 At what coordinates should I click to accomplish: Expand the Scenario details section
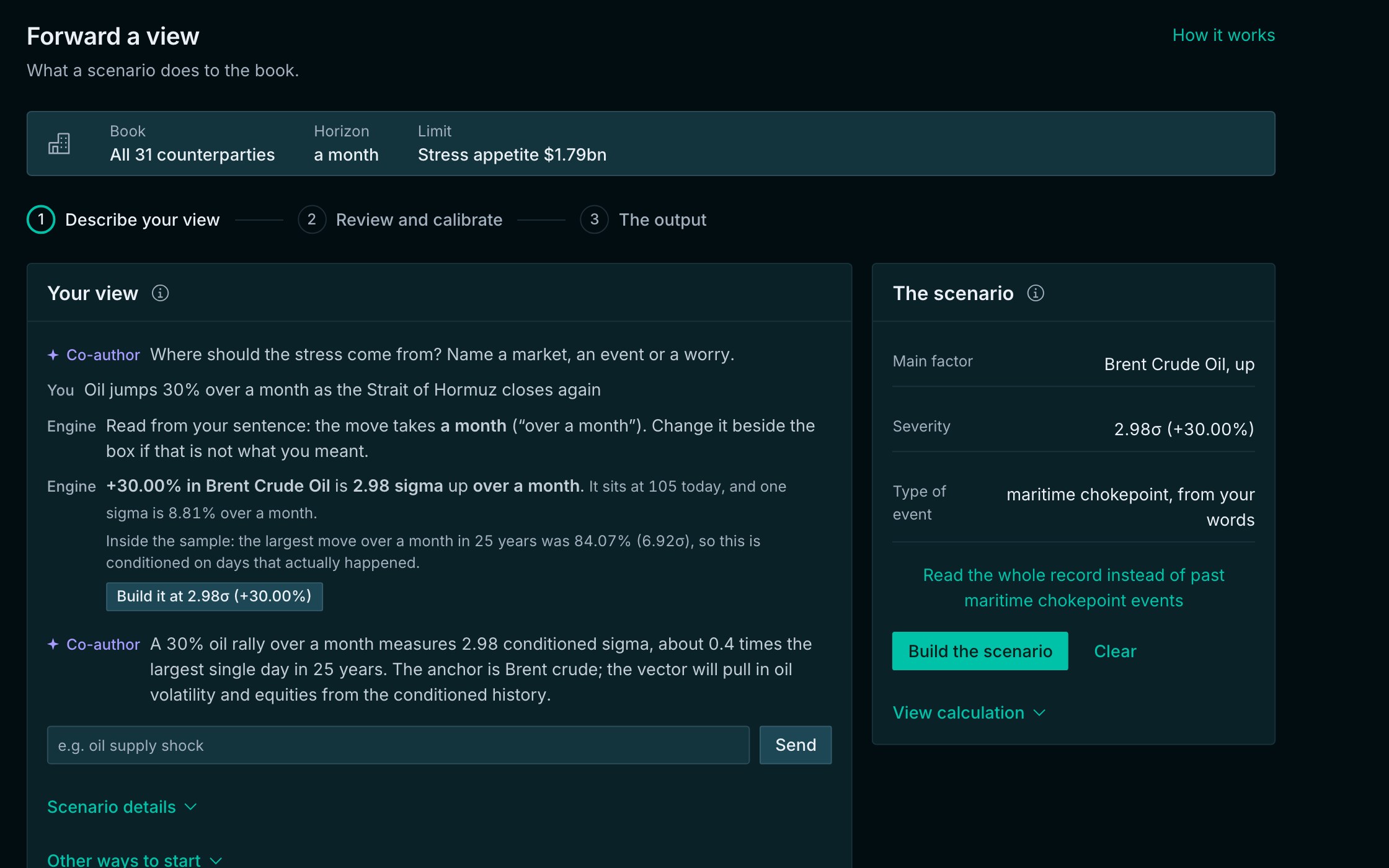pyautogui.click(x=122, y=807)
